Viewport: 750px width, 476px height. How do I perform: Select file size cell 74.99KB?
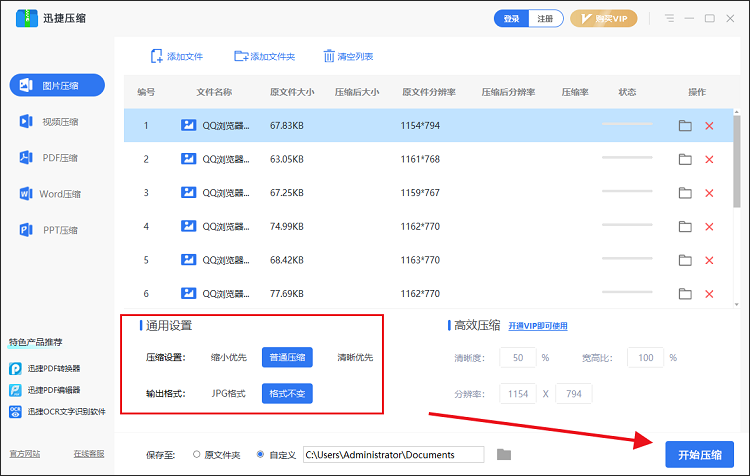coord(287,226)
